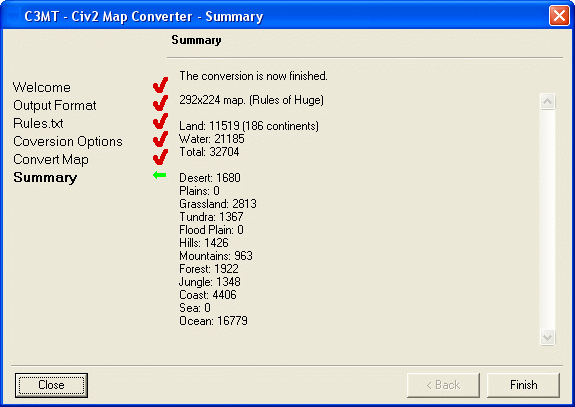Click the summary scrollbar track

click(x=547, y=219)
